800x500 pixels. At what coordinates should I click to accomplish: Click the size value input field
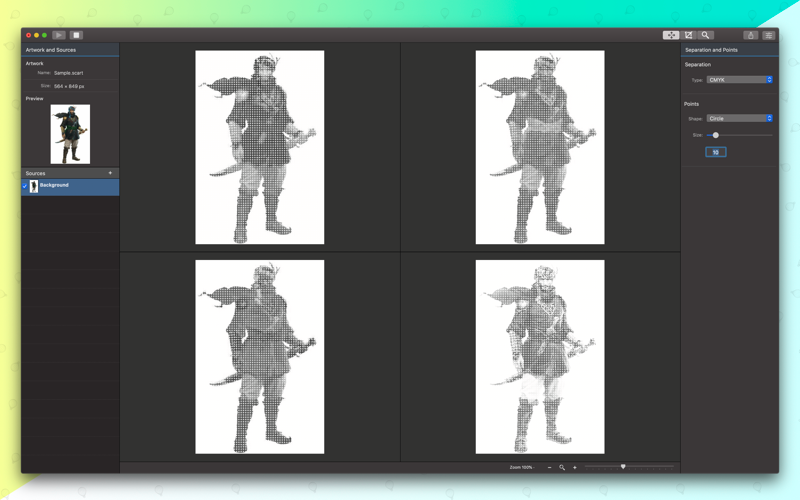715,152
